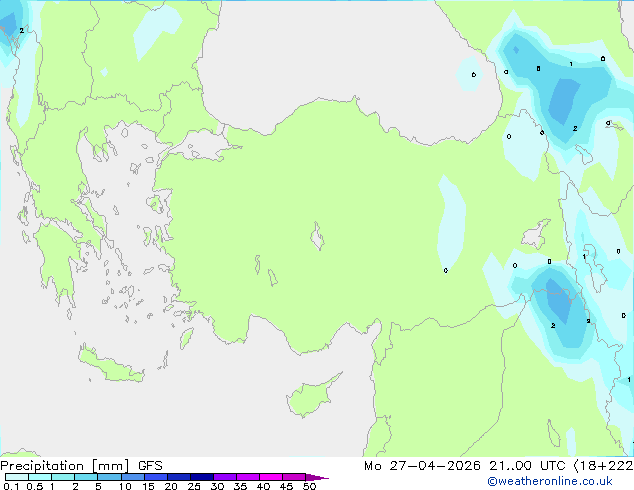Click the 25–30 mm navy legend swatch
The height and width of the screenshot is (490, 634).
(x=202, y=477)
